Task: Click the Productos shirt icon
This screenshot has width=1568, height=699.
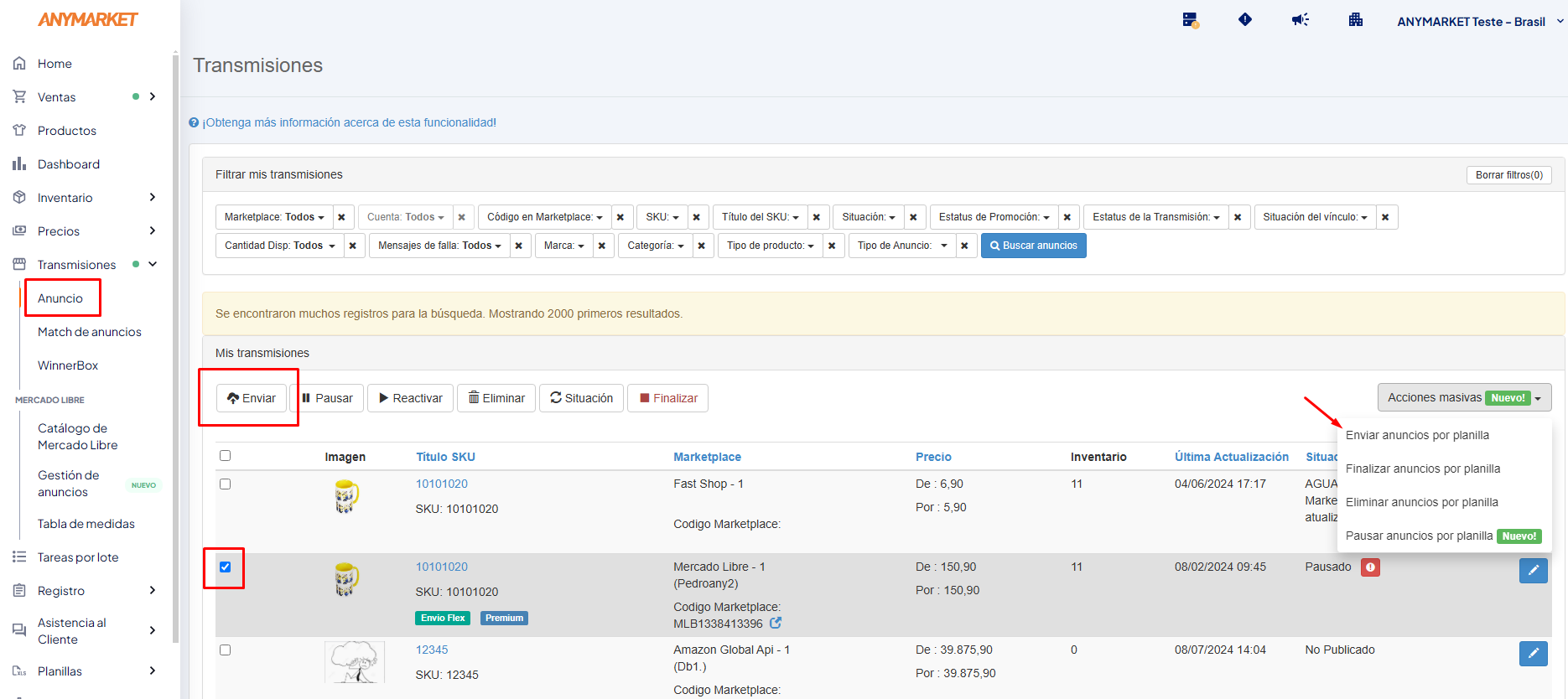Action: 19,131
